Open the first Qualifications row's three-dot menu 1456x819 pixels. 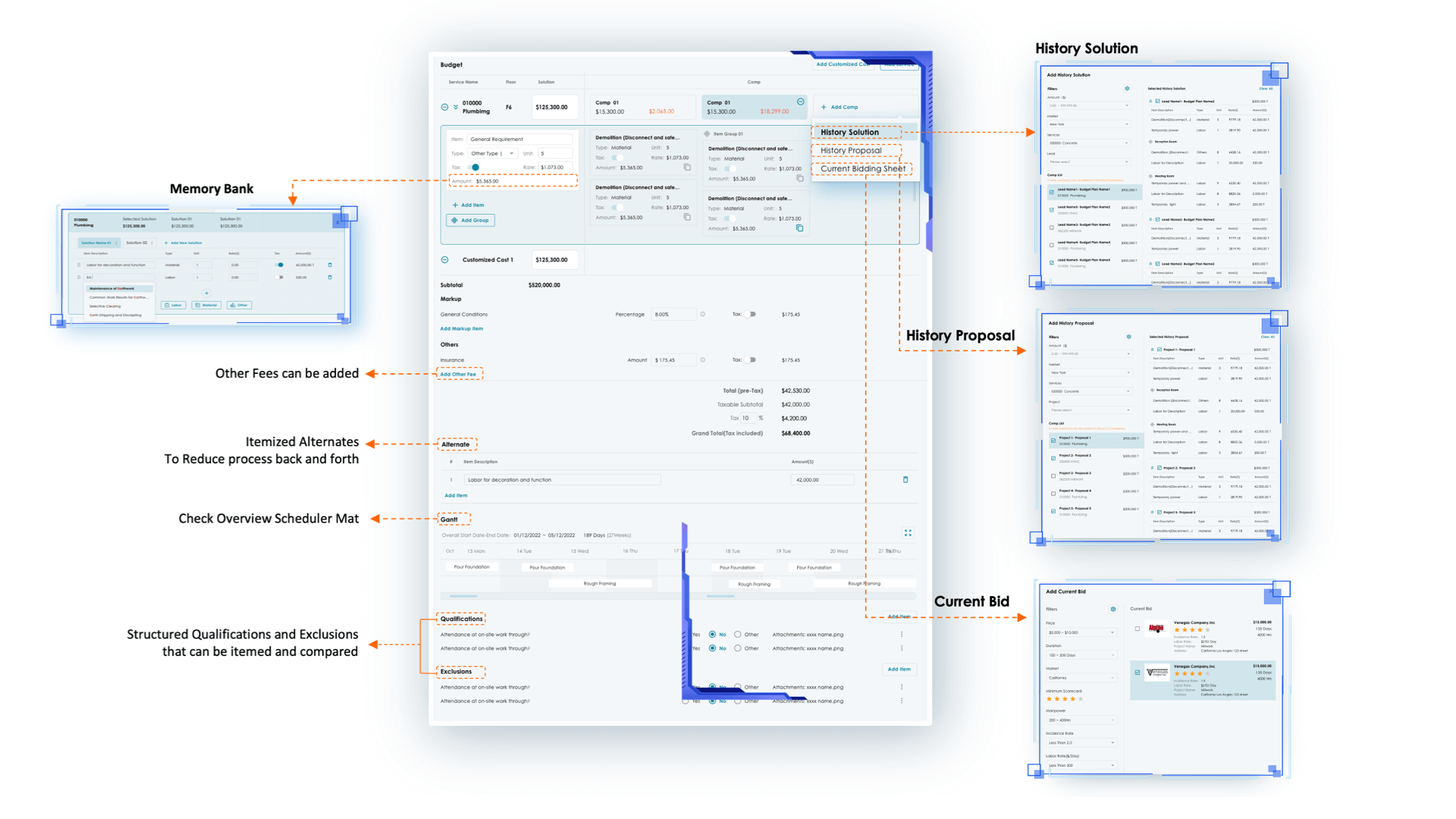(902, 635)
